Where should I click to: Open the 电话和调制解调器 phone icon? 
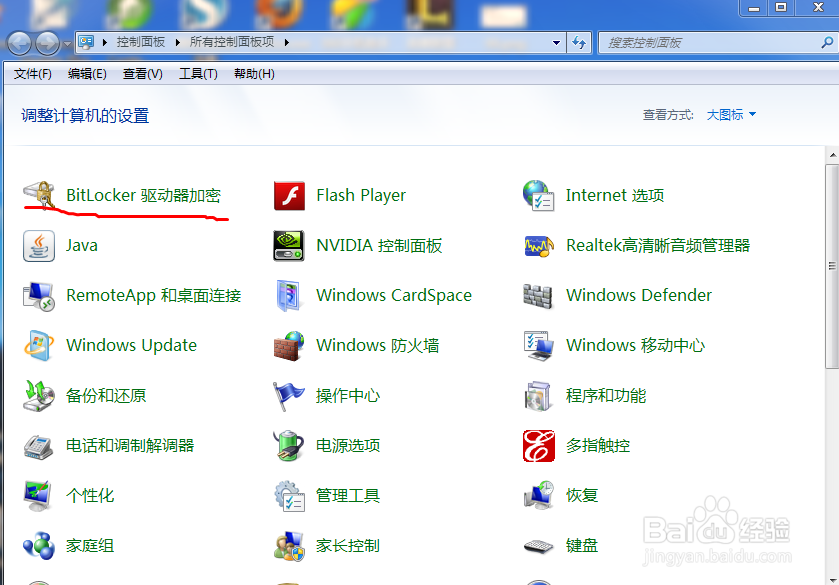[x=39, y=446]
